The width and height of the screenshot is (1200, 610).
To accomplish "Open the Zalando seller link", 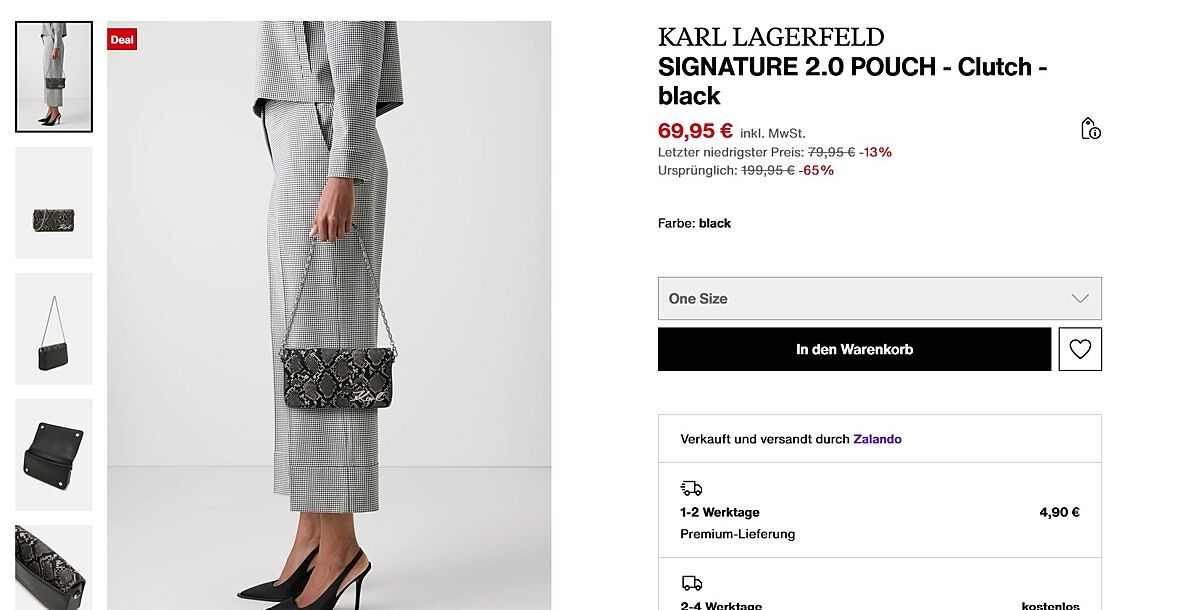I will [x=877, y=439].
